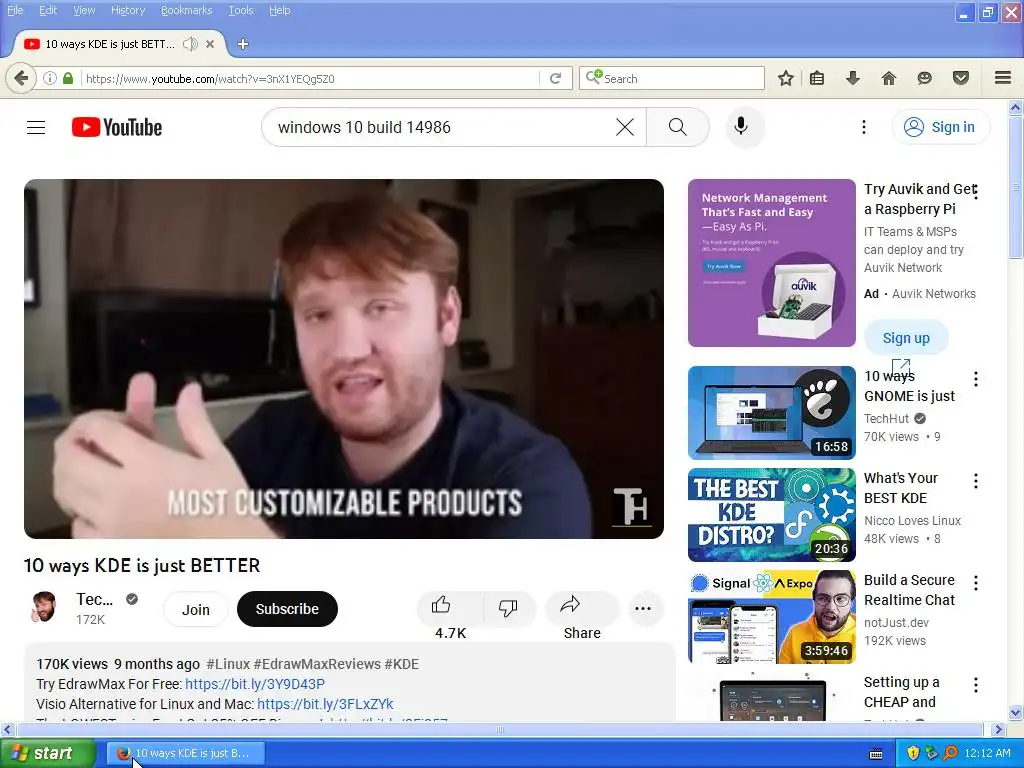
Task: Run search with the magnifier button
Action: (x=678, y=127)
